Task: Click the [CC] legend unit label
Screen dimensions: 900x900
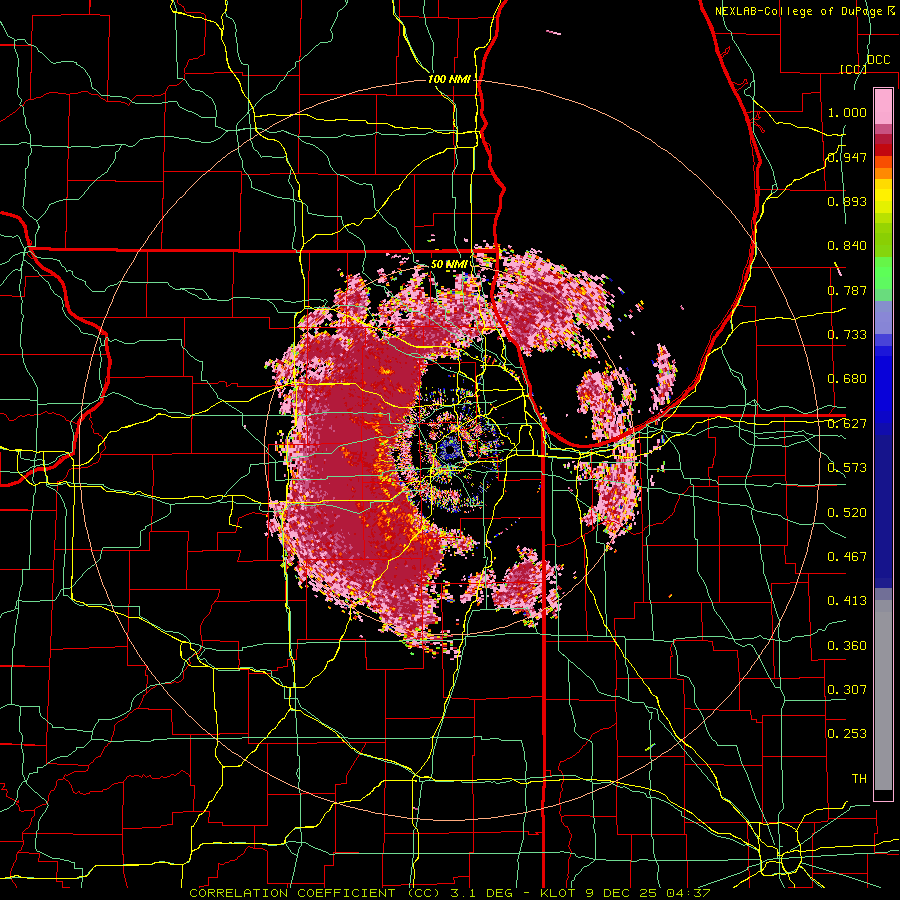Action: tap(853, 69)
